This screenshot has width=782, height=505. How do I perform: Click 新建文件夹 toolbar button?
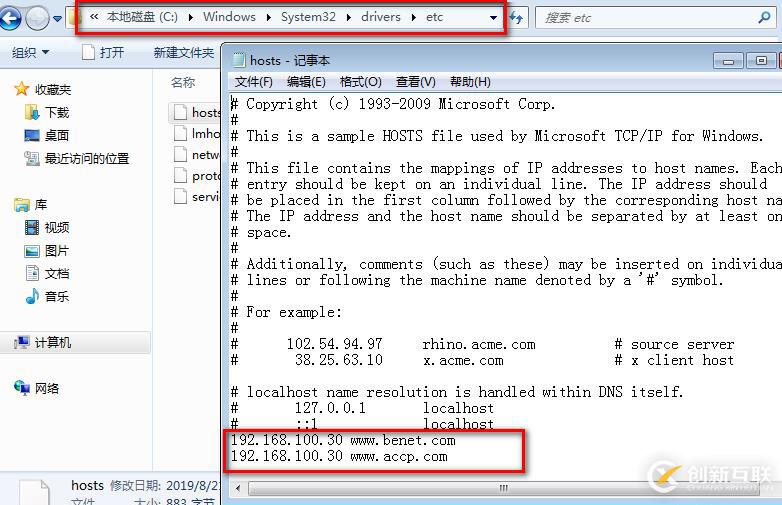(184, 52)
